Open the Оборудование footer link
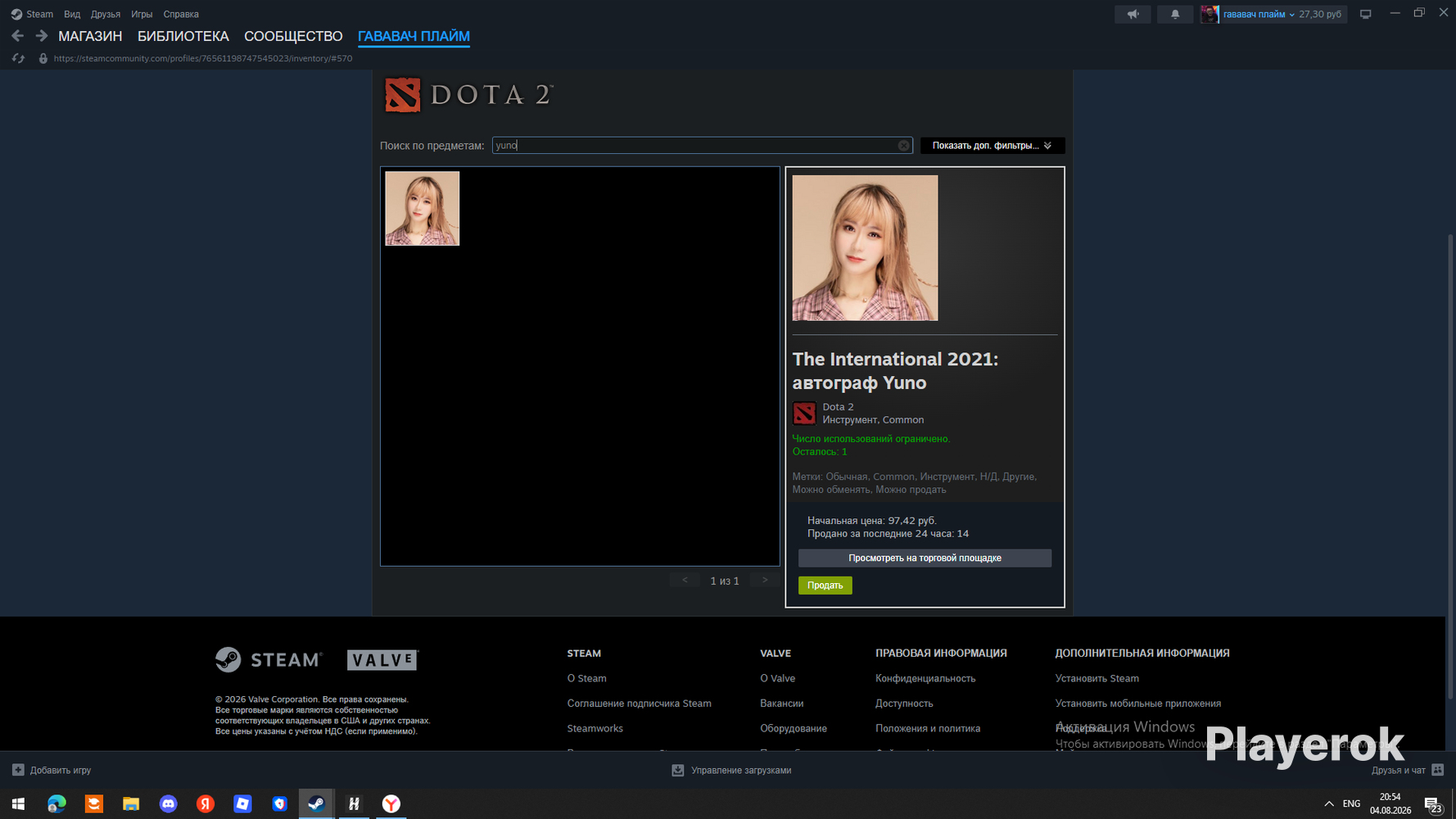 pyautogui.click(x=794, y=728)
